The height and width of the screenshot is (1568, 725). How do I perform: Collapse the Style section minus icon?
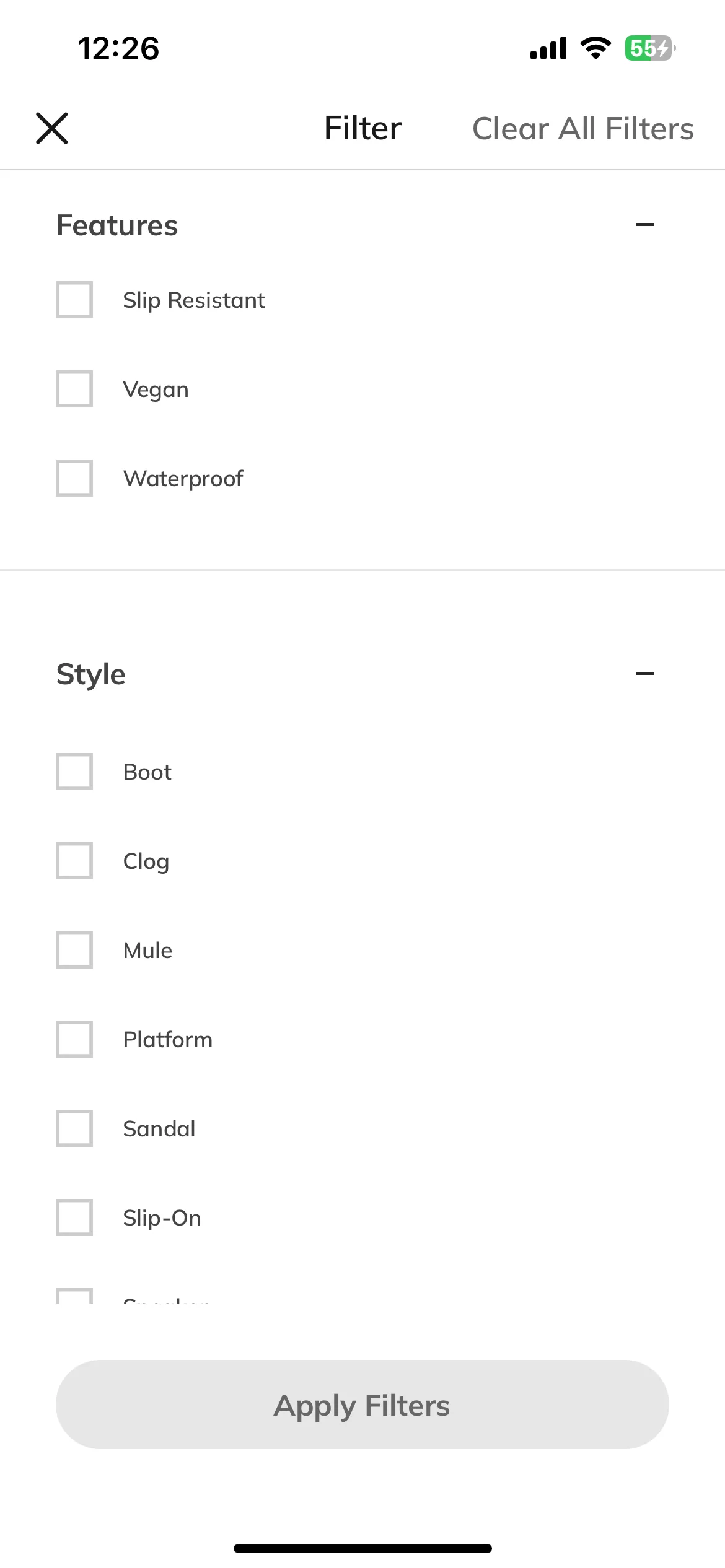pyautogui.click(x=644, y=673)
